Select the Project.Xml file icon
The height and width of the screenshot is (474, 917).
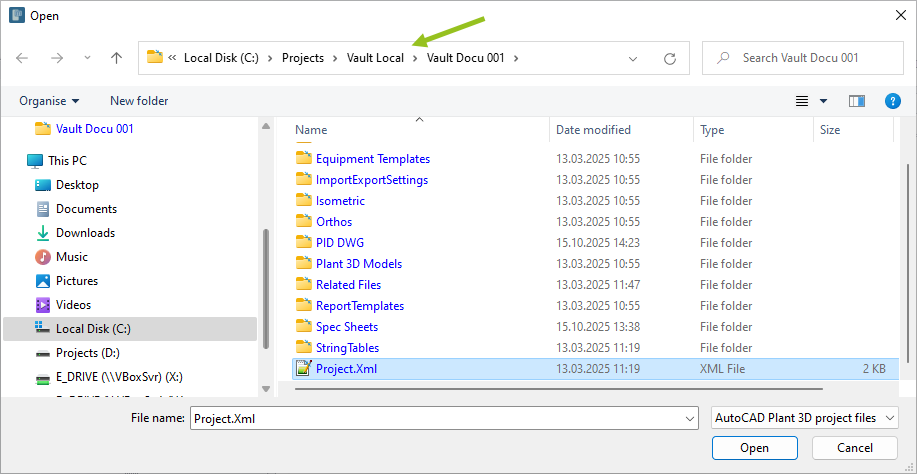point(303,369)
